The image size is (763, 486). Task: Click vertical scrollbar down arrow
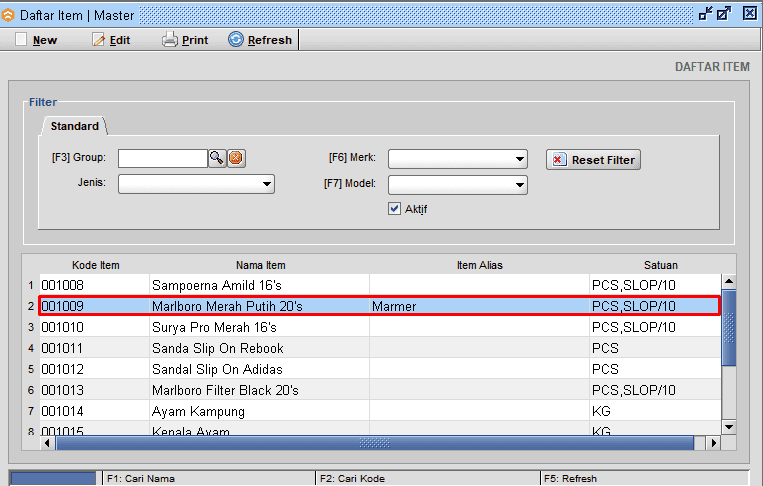728,427
